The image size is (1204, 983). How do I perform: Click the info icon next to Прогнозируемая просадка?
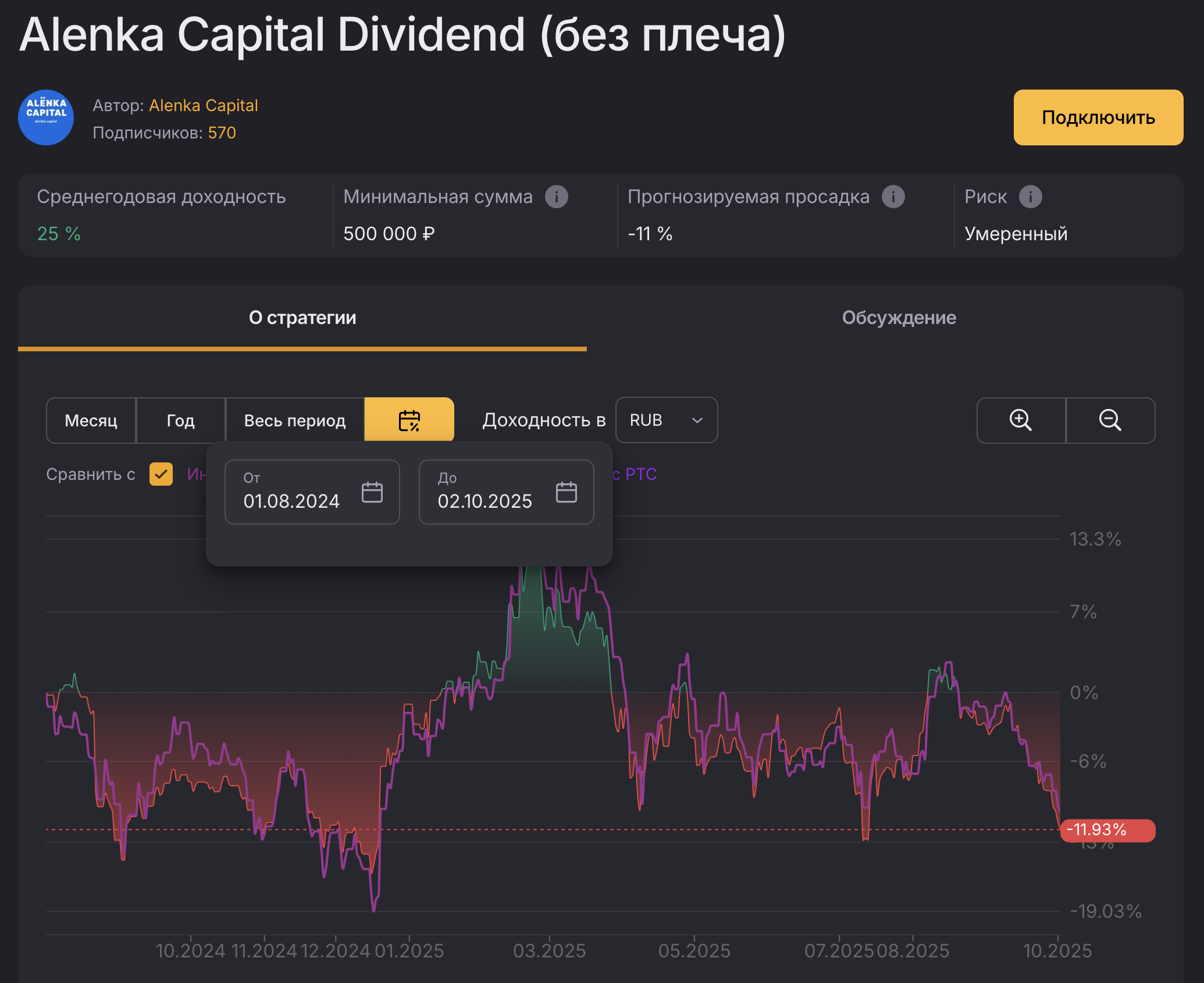(x=893, y=197)
